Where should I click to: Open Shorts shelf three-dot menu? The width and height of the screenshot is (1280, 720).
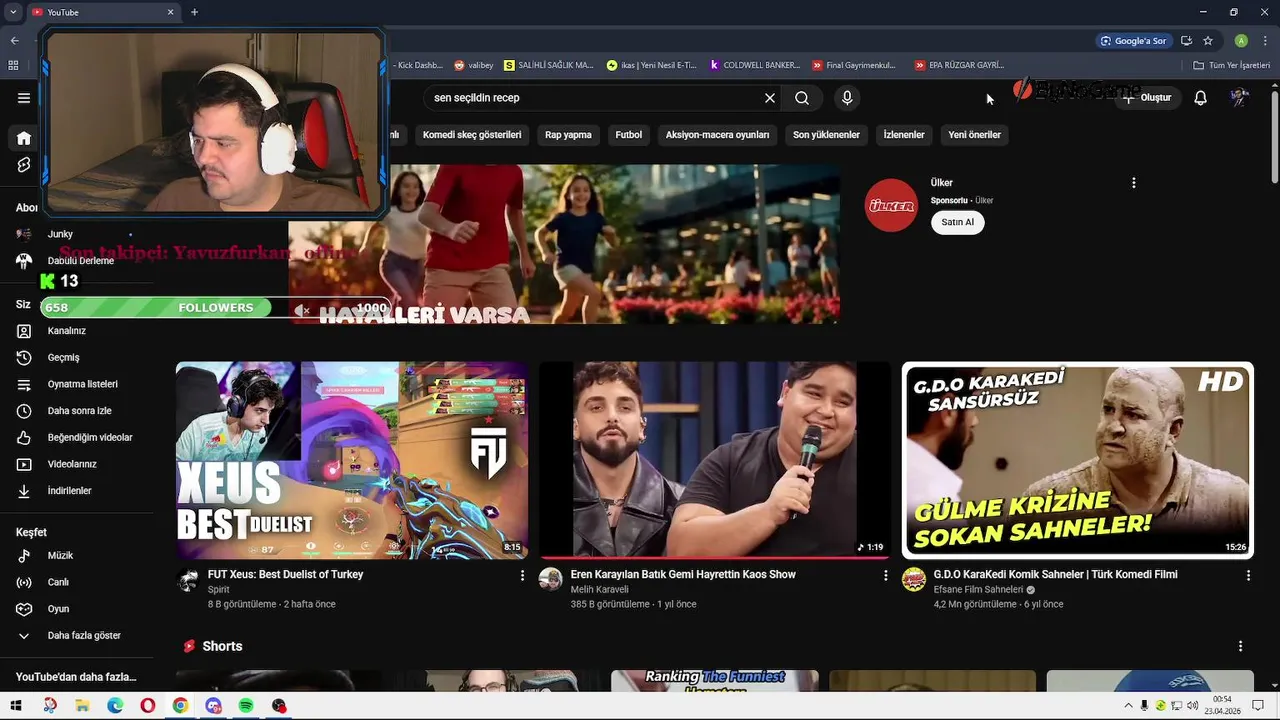point(1240,647)
